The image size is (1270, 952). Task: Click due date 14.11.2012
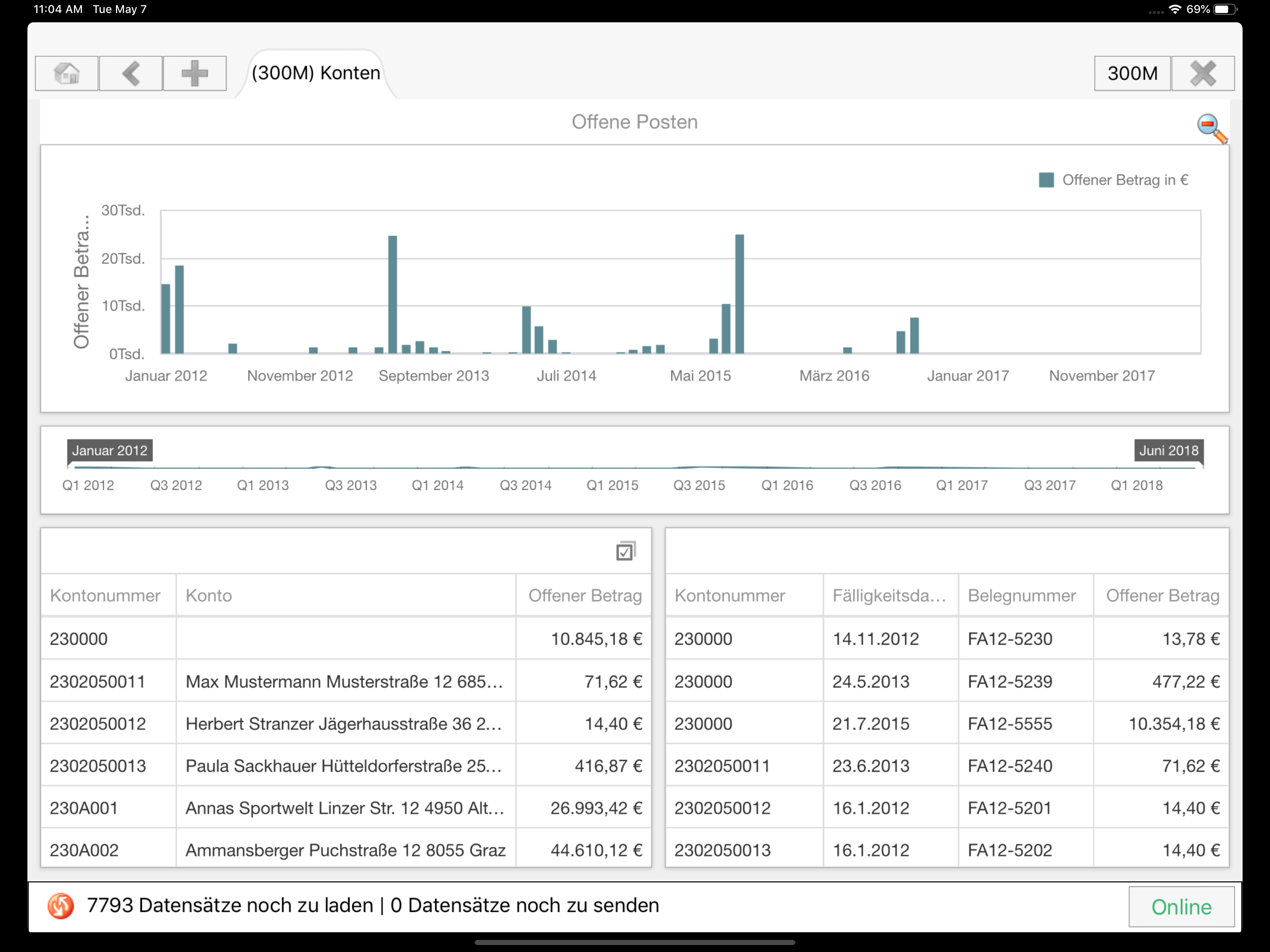click(875, 639)
